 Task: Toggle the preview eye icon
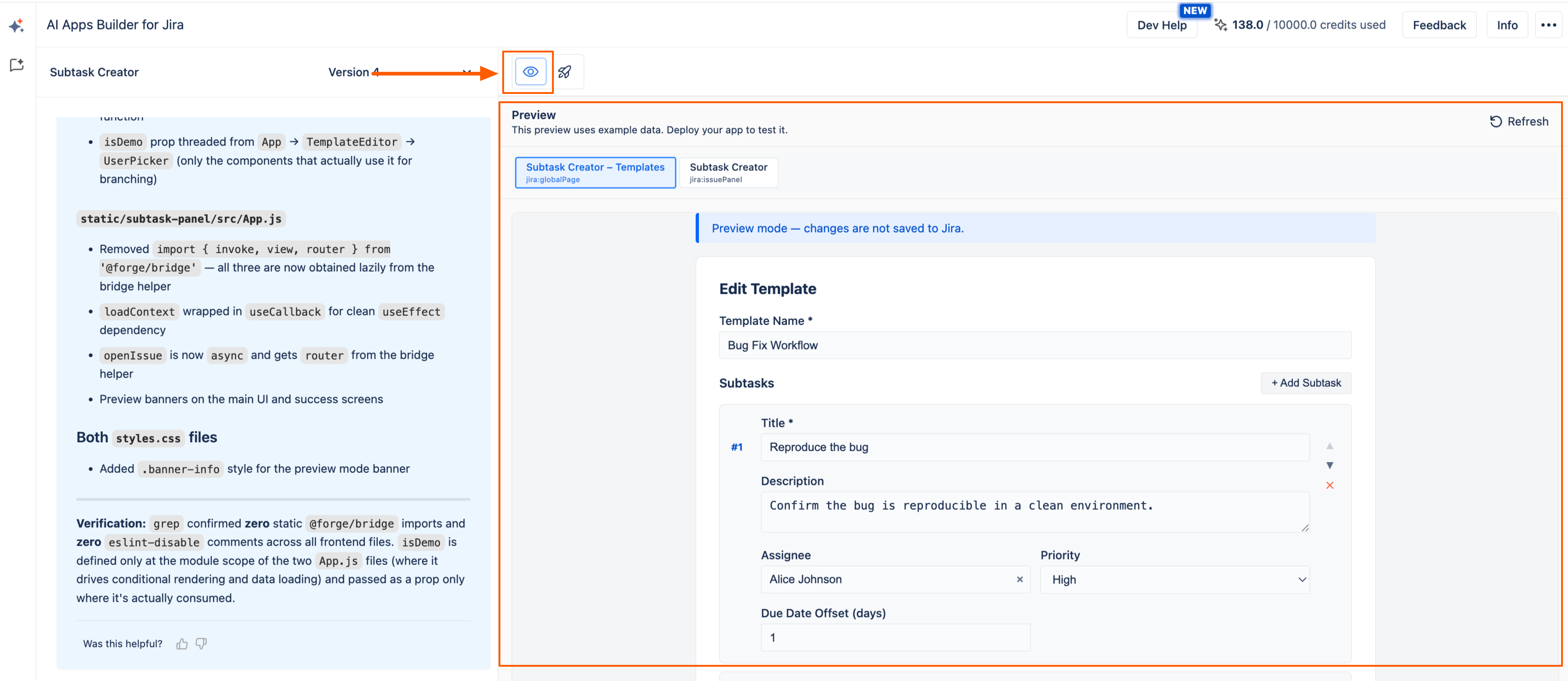(530, 72)
